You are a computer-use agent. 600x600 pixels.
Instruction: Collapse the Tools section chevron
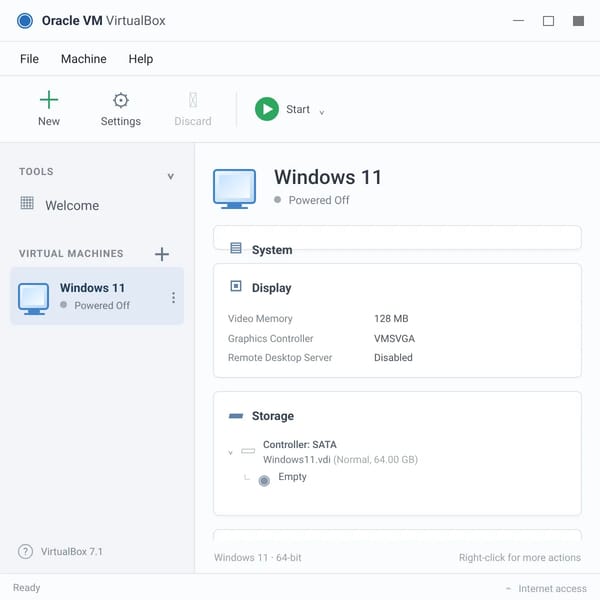pyautogui.click(x=171, y=176)
